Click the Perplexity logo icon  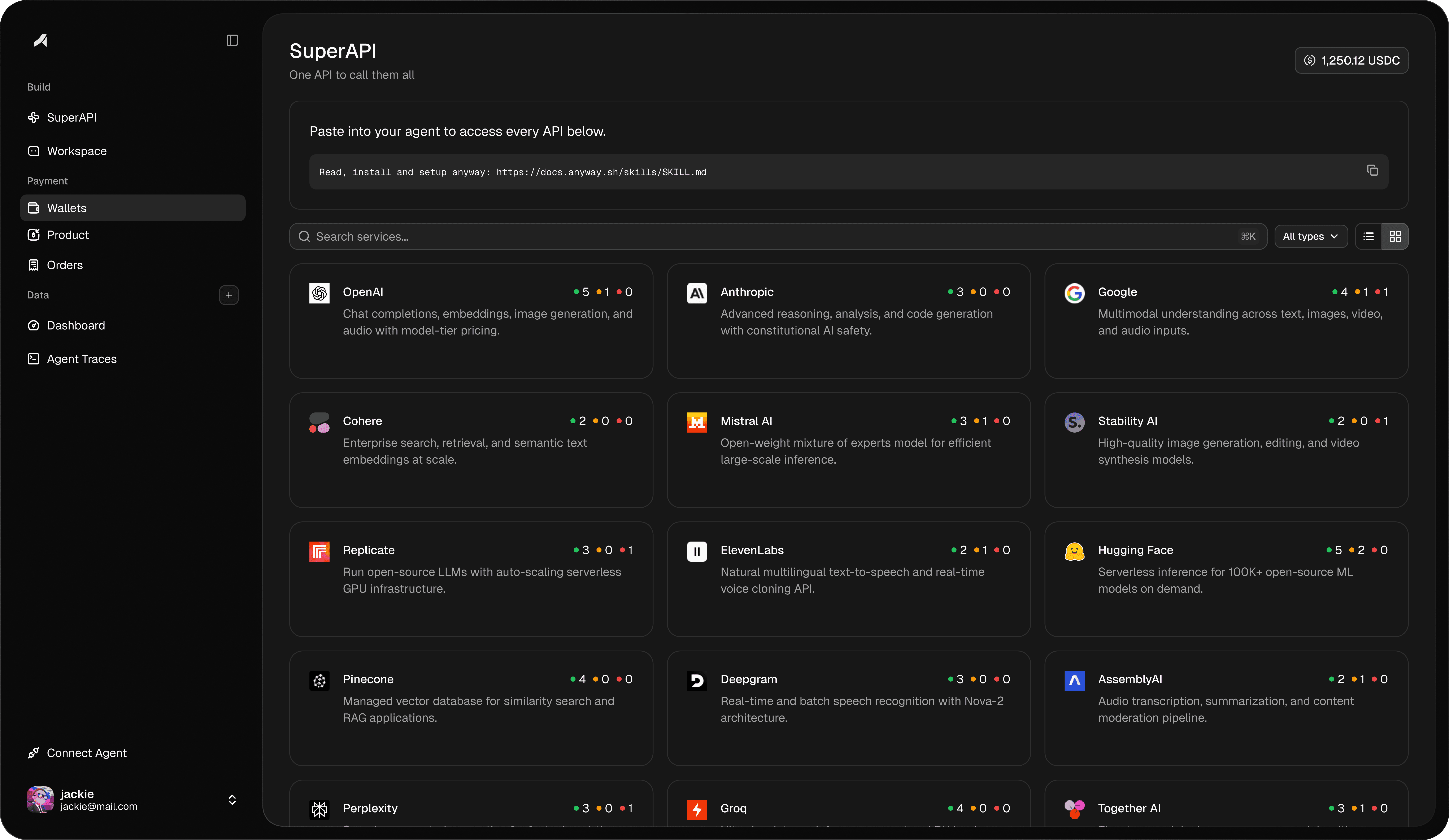coord(319,810)
